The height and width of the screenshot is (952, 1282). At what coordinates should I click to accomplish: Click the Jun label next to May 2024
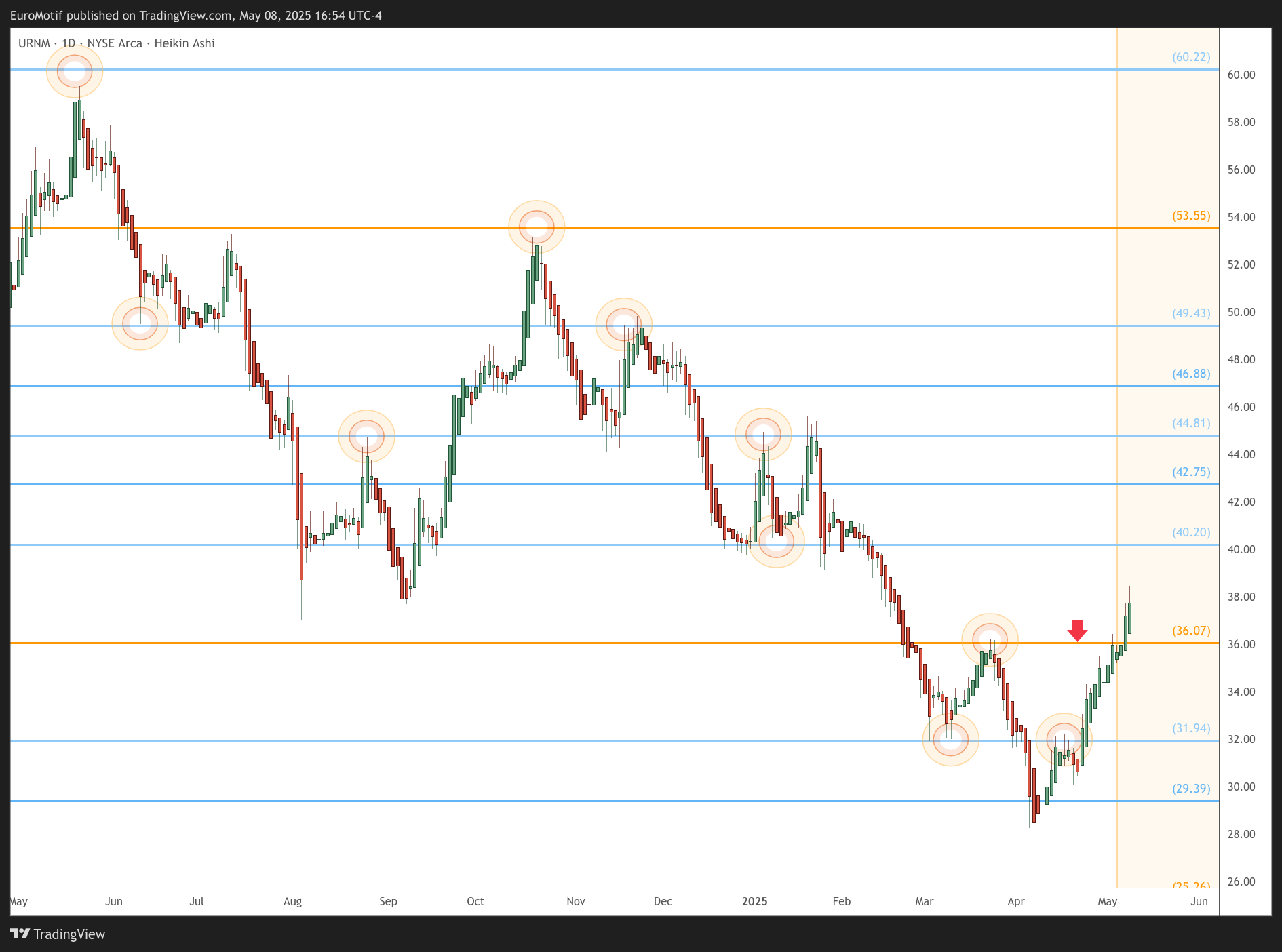coord(114,901)
